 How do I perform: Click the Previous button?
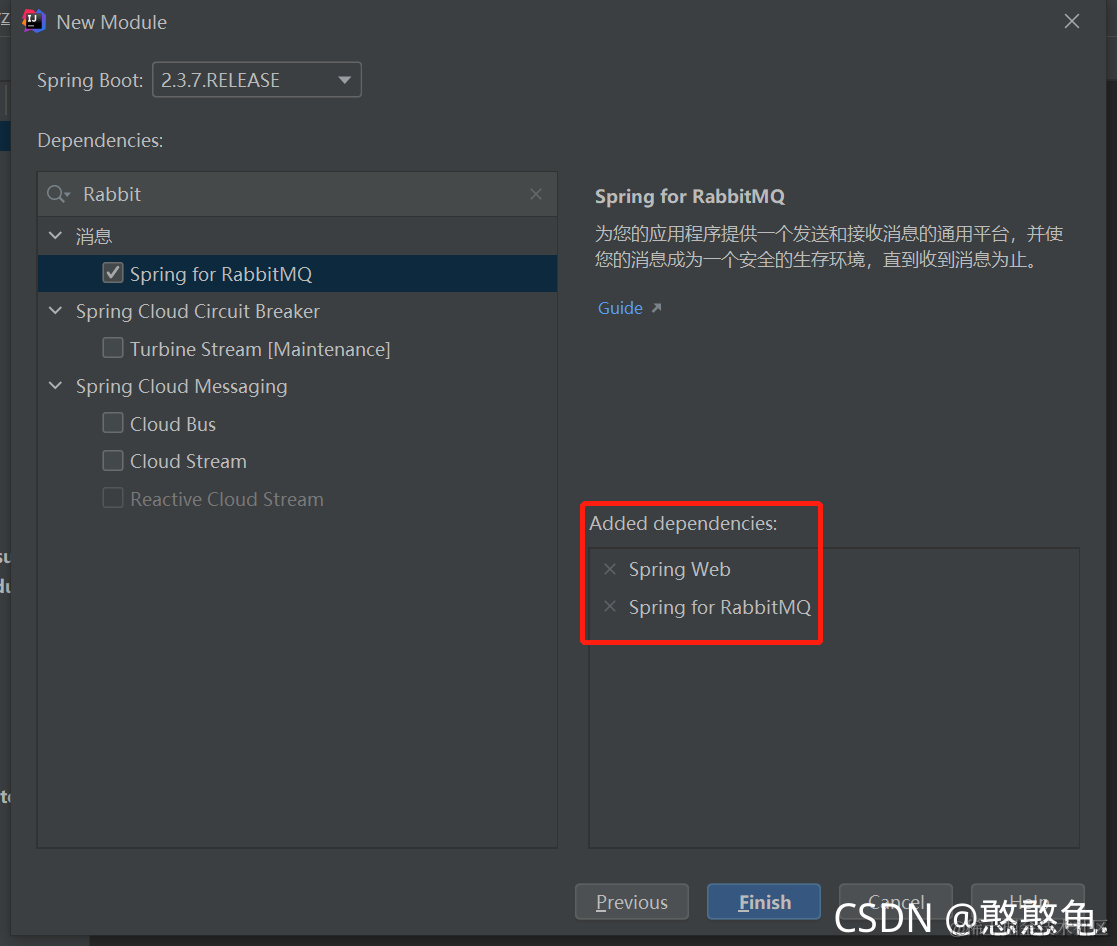coord(632,902)
